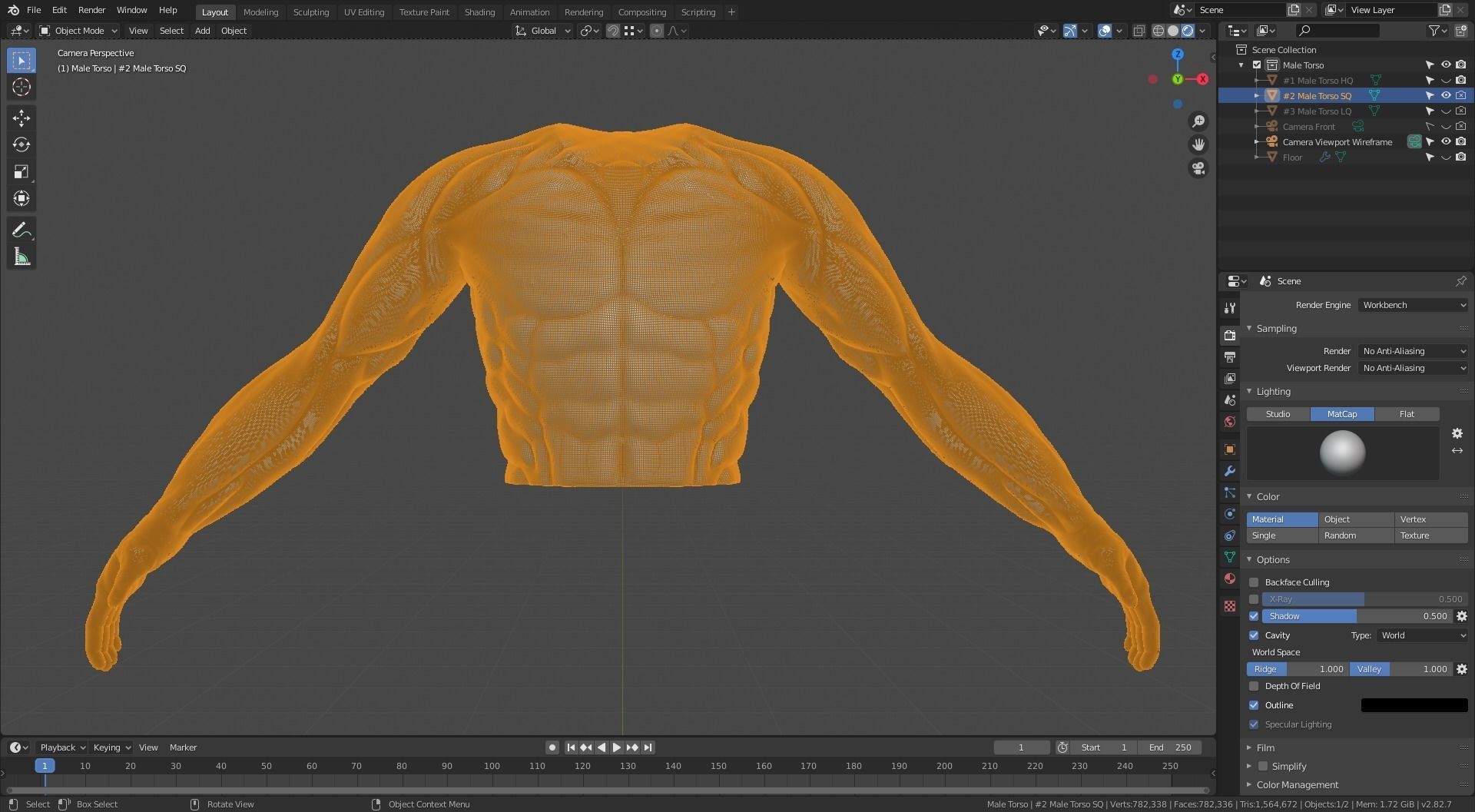Open the Modifier wrench properties tab

1230,471
